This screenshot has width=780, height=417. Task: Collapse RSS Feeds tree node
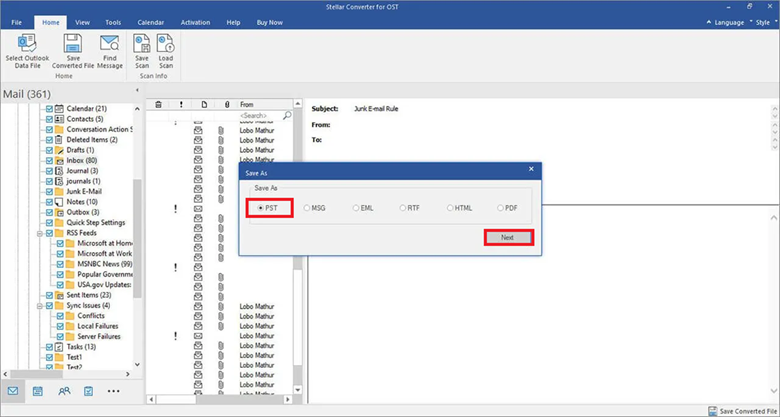(x=39, y=233)
